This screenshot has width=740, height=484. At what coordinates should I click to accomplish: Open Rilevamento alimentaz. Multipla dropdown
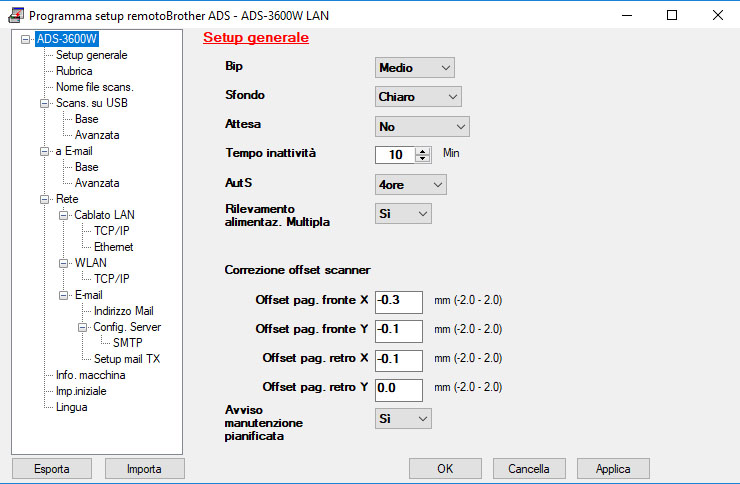(403, 213)
